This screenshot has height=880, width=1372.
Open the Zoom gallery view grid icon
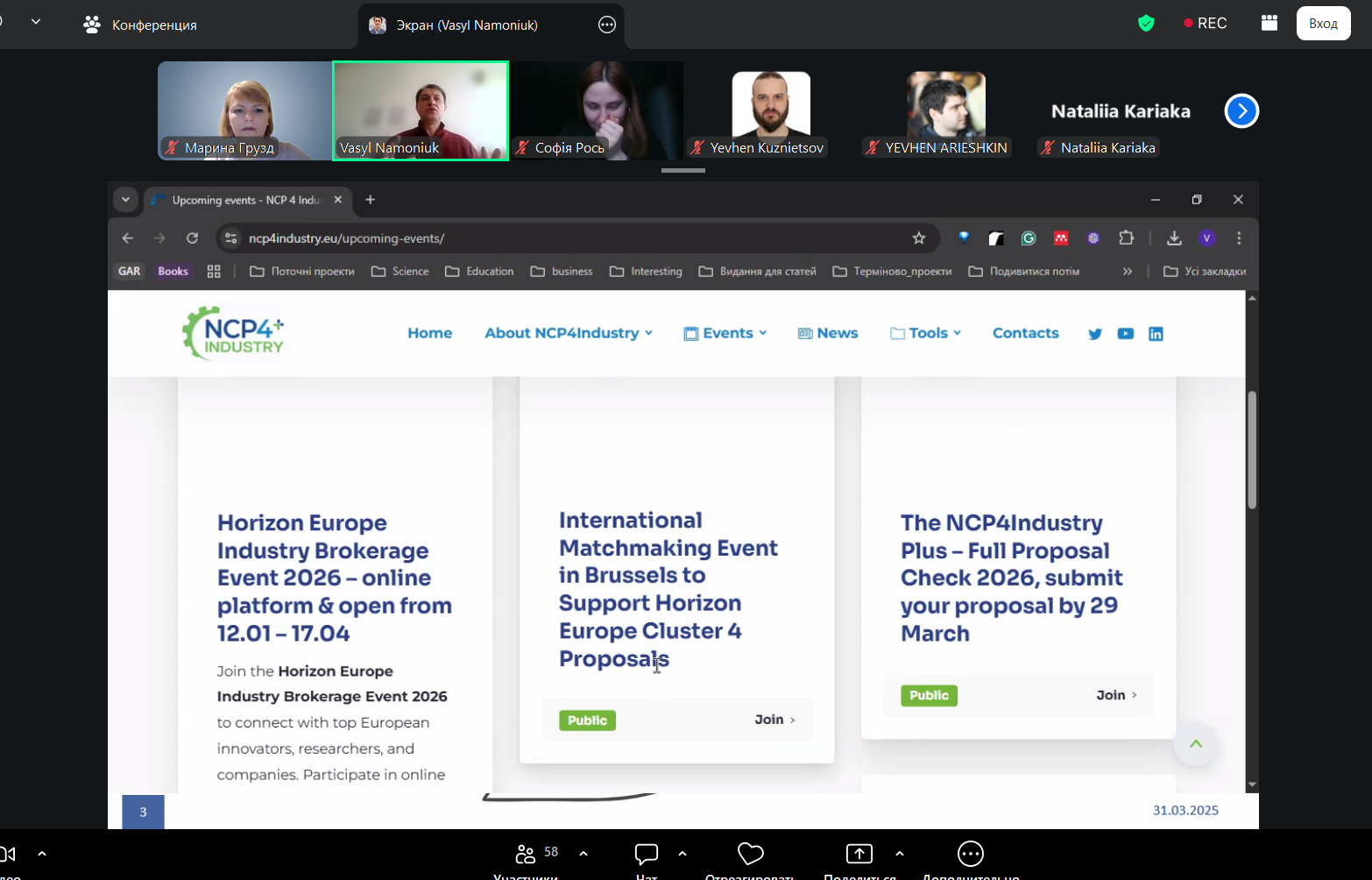1269,24
